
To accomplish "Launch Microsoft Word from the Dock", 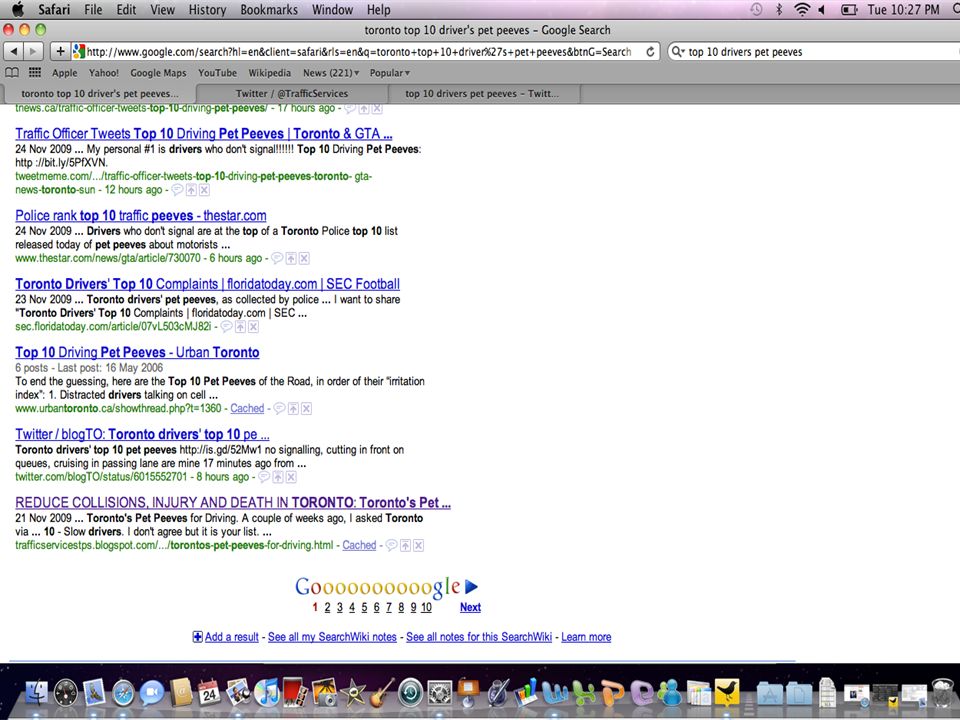I will [x=555, y=693].
